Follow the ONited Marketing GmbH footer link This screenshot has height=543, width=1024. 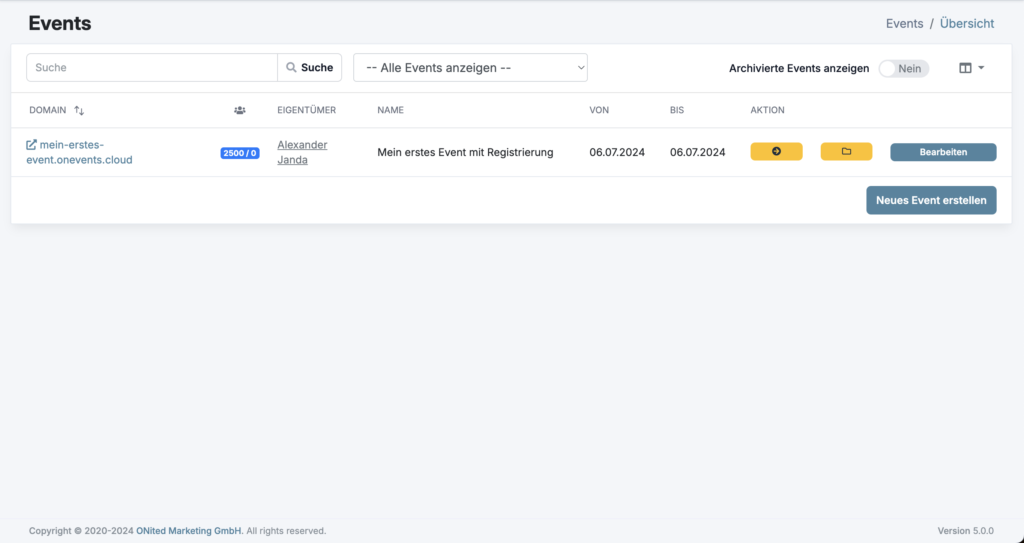click(189, 531)
